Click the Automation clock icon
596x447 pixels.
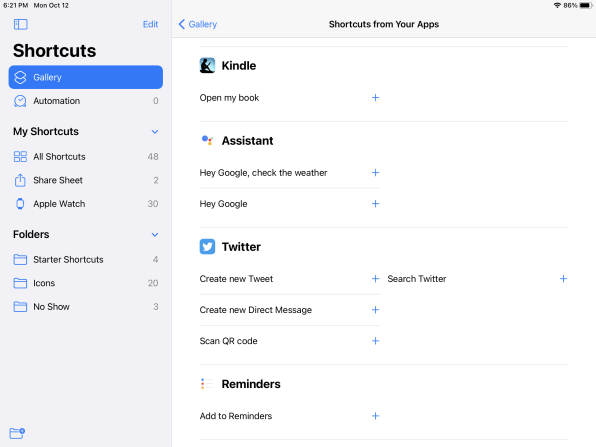(20, 101)
